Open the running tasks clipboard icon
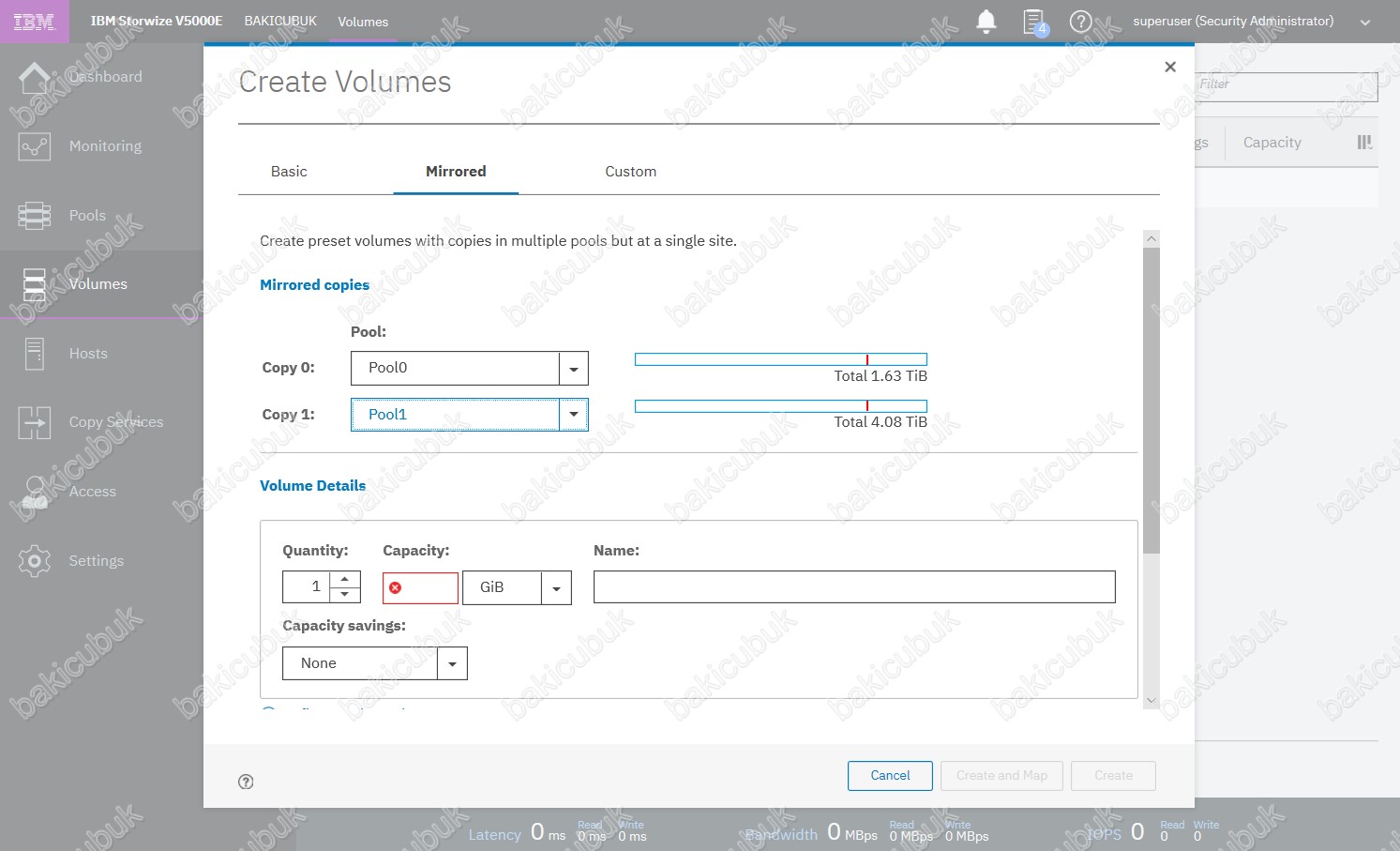1400x851 pixels. point(1034,22)
